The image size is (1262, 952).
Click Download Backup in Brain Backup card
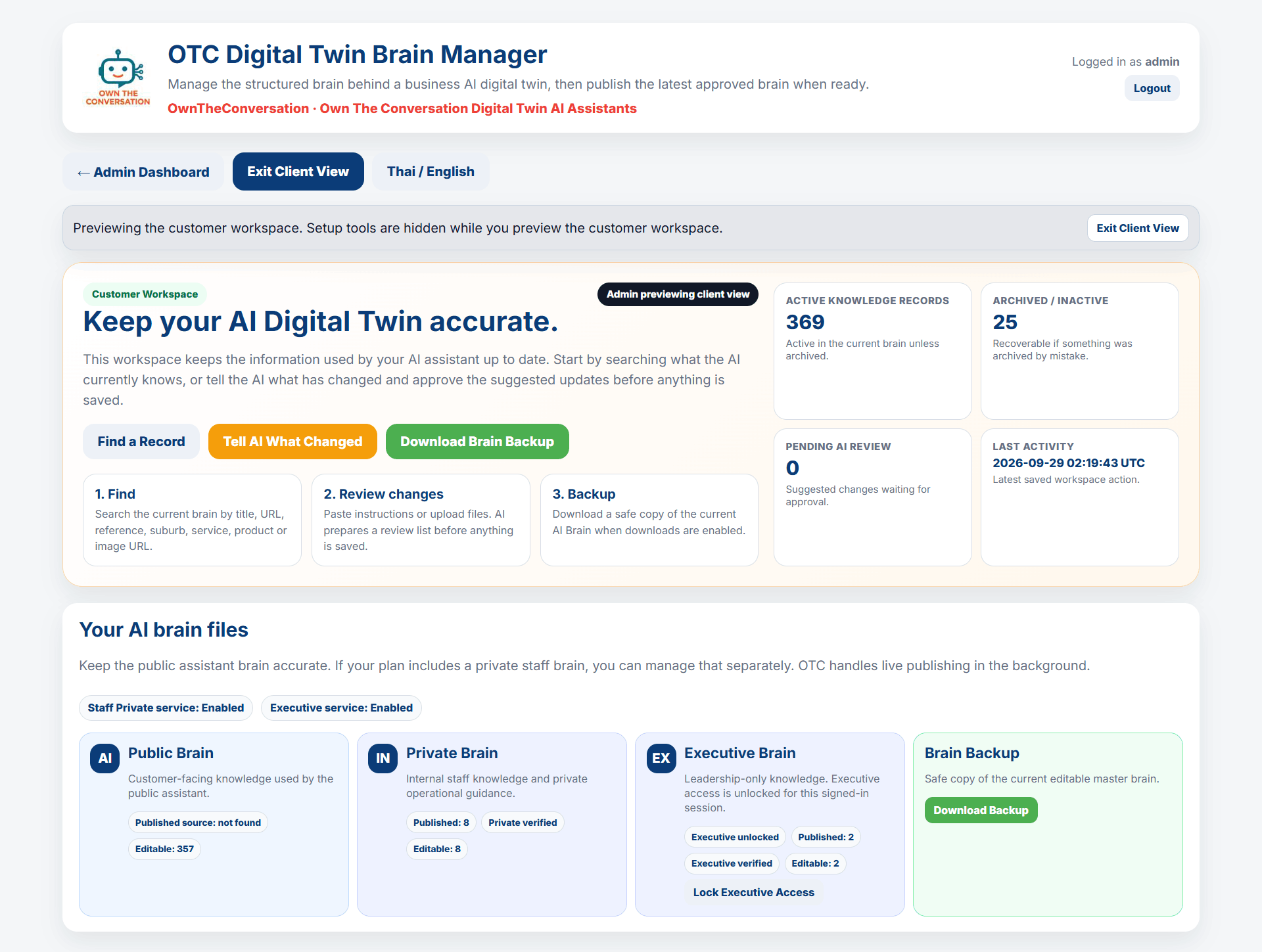(x=981, y=810)
